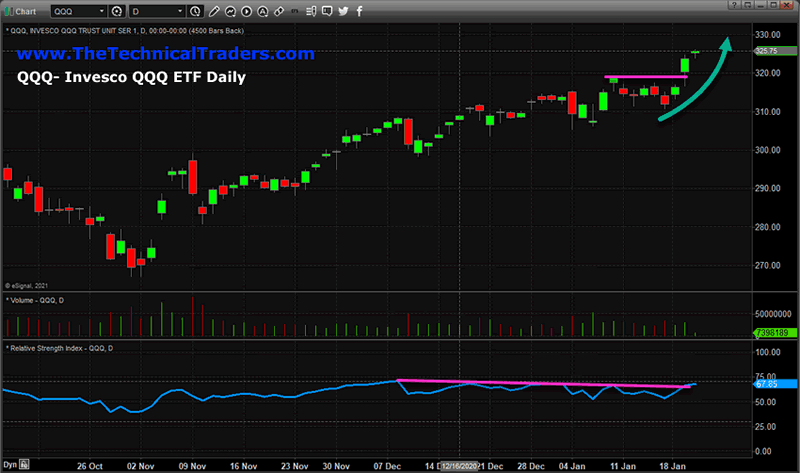Click the small icon next to Dyn
This screenshot has width=800, height=473.
23,466
